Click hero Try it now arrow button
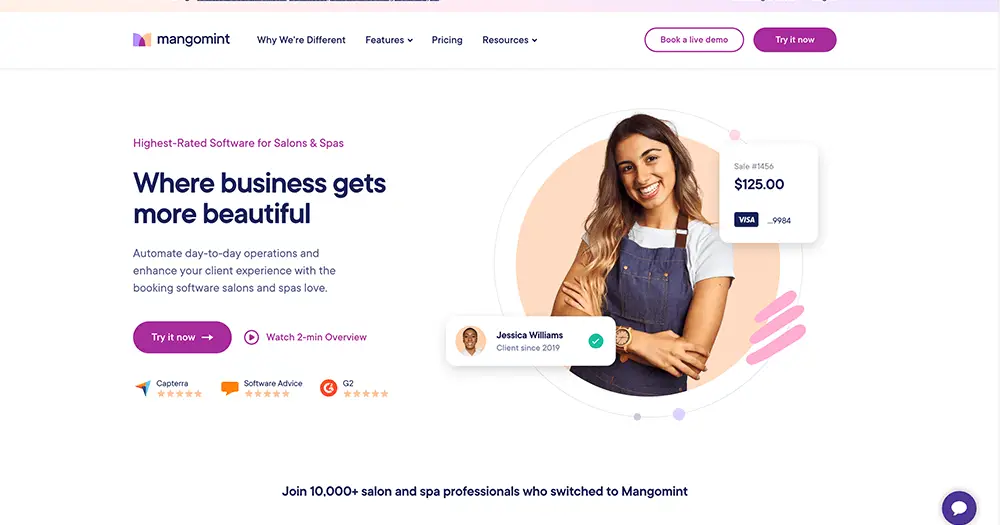Viewport: 1000px width, 525px height. pos(182,337)
